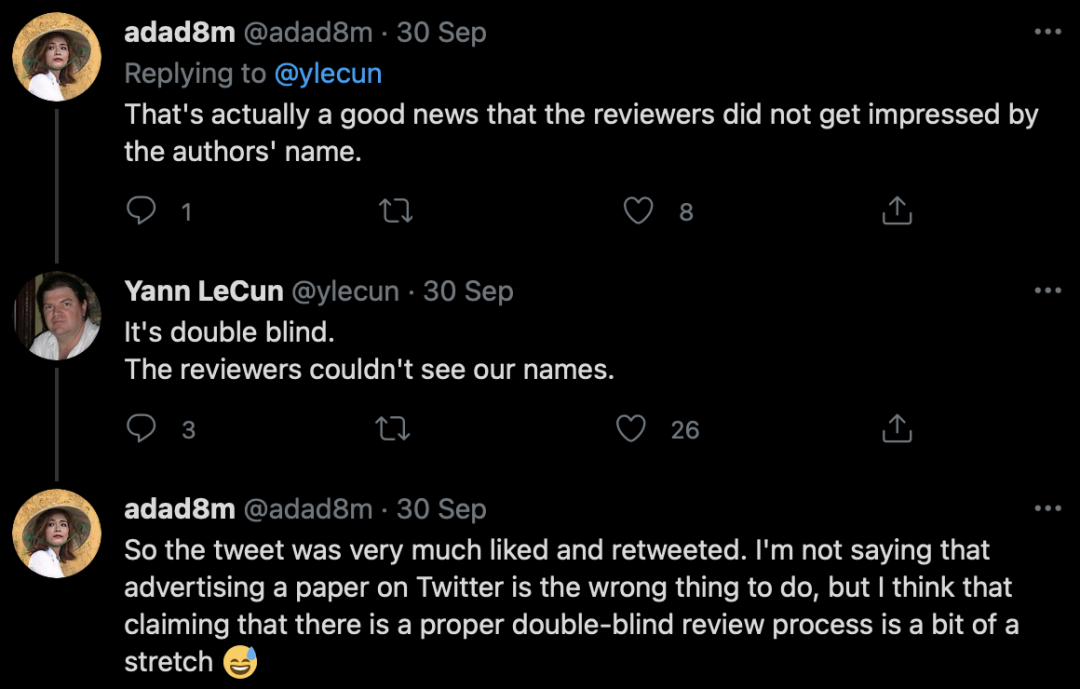Open adad8m's avatar on first tweet
Image resolution: width=1080 pixels, height=689 pixels.
56,56
